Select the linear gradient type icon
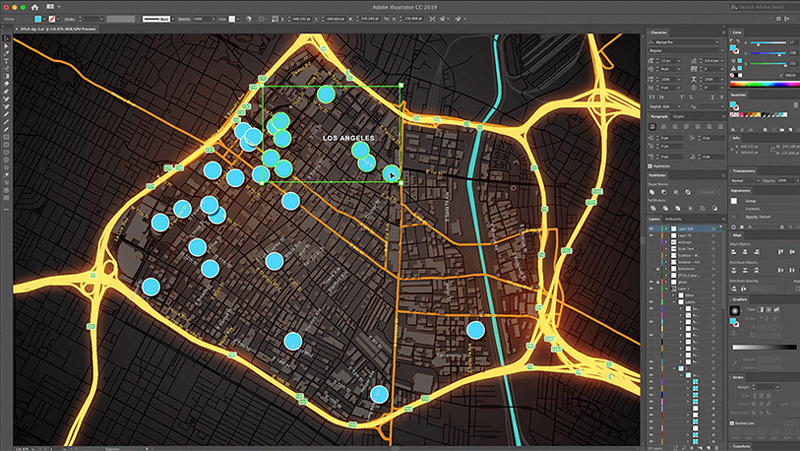The height and width of the screenshot is (451, 800). 760,311
